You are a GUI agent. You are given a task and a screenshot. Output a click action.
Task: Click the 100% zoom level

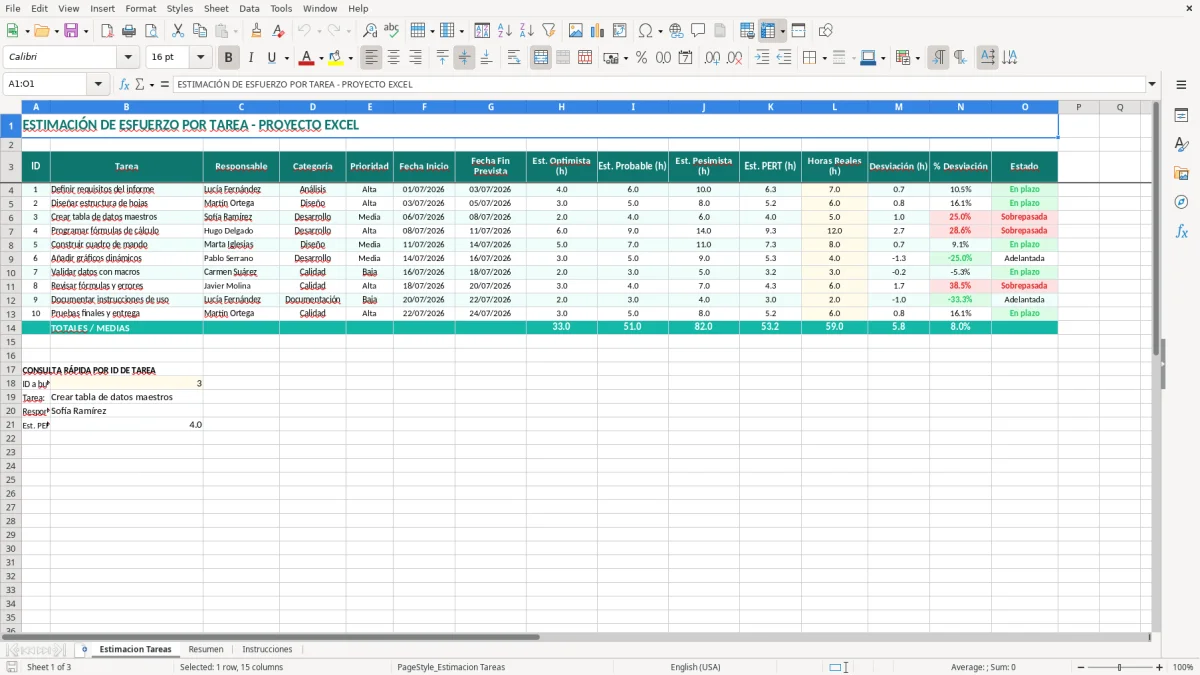click(x=1182, y=667)
